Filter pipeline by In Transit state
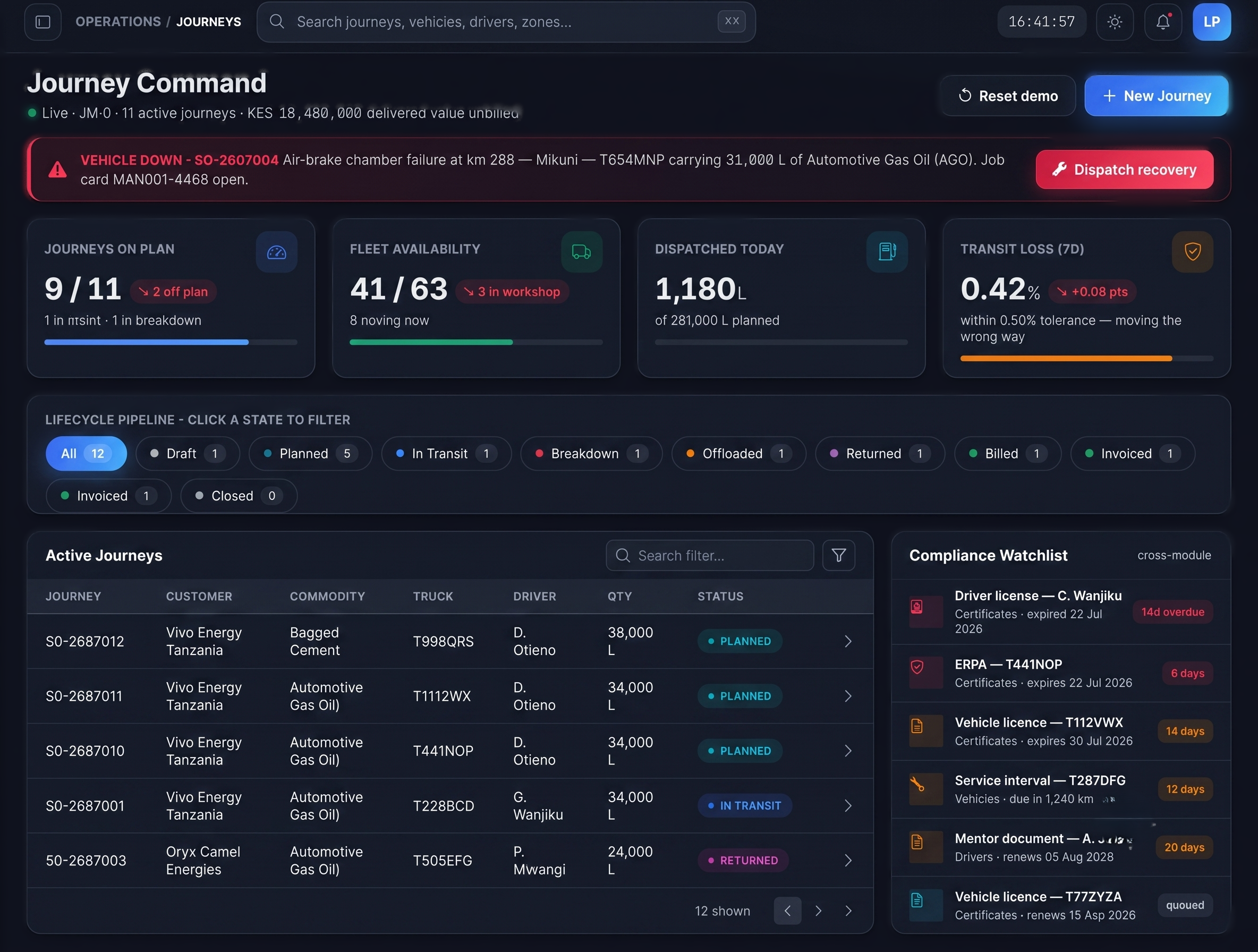 click(x=446, y=453)
